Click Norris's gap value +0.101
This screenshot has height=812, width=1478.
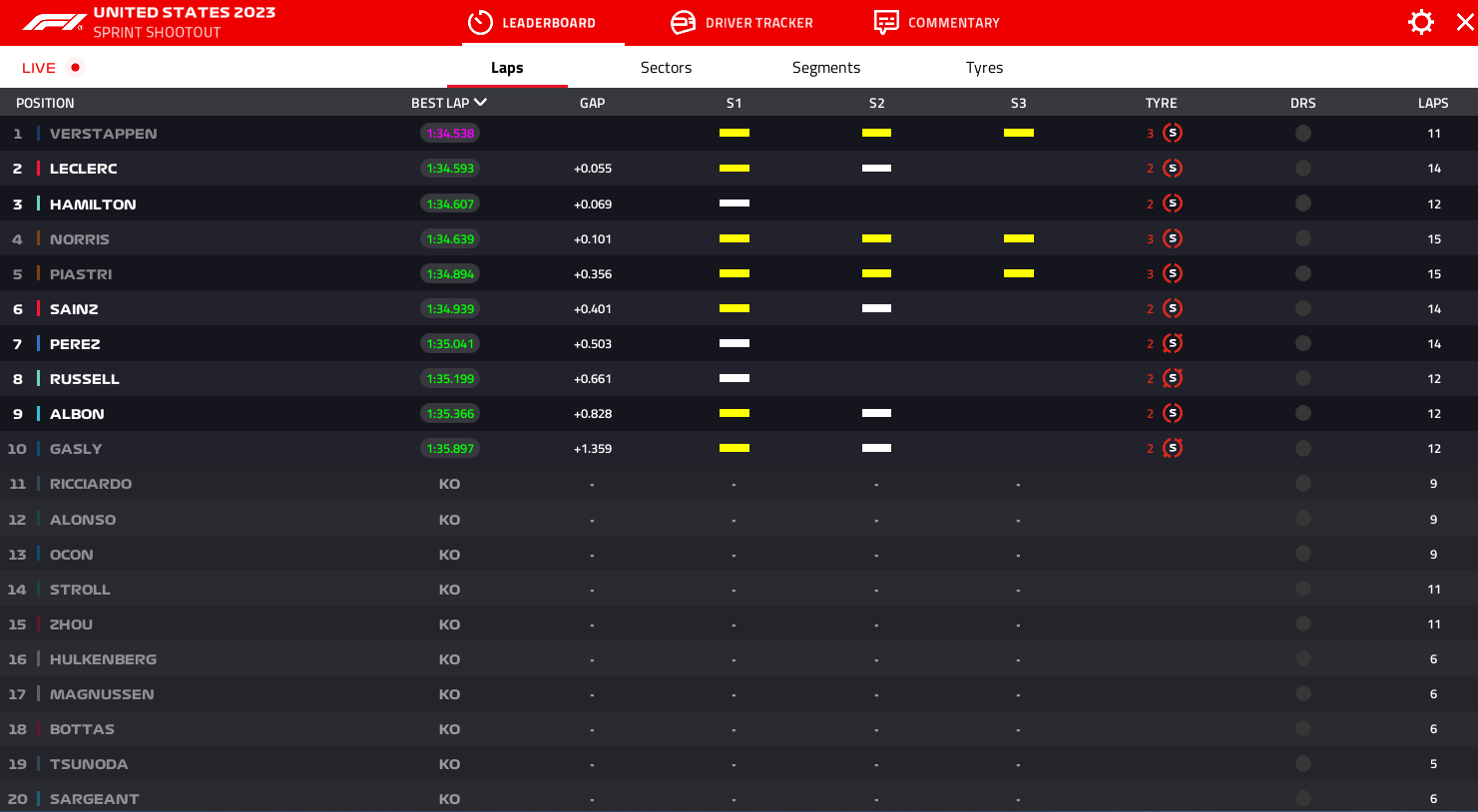click(x=593, y=239)
